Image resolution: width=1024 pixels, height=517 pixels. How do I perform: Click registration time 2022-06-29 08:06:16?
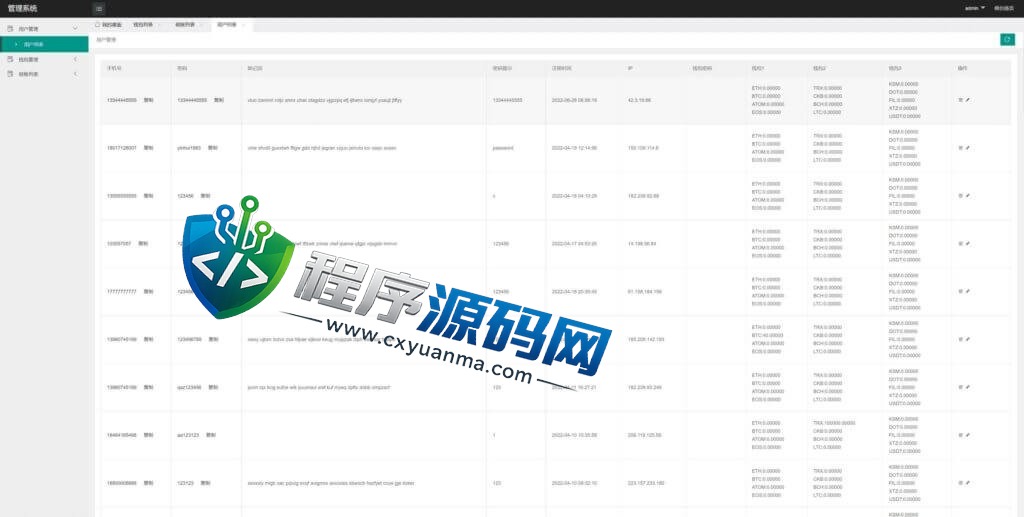[x=574, y=100]
